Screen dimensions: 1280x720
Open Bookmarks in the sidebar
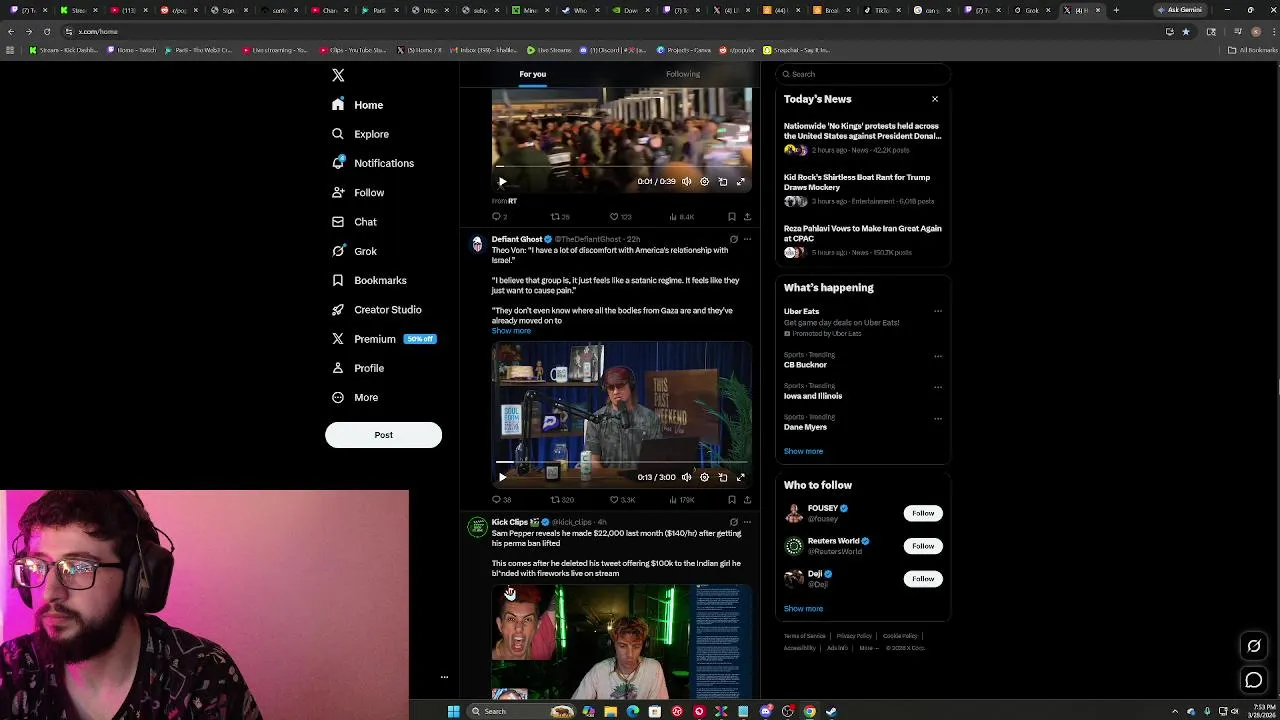pos(370,280)
